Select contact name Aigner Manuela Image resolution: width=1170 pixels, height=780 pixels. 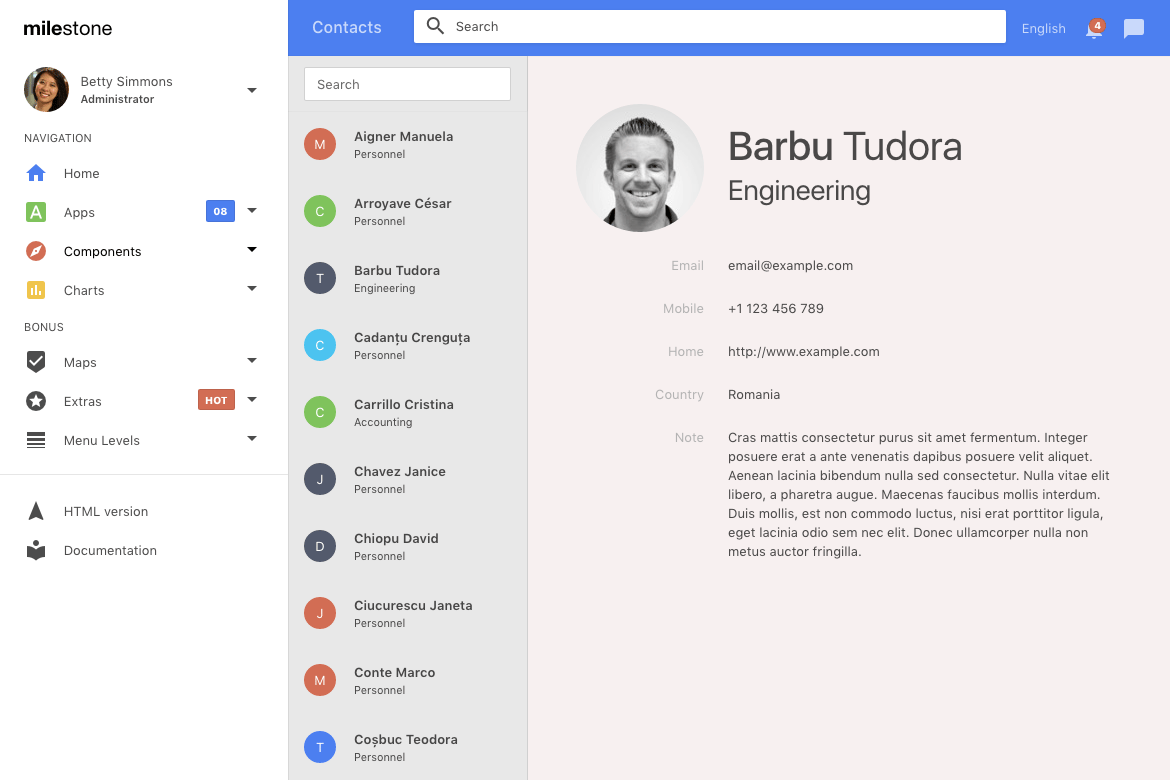[x=404, y=137]
